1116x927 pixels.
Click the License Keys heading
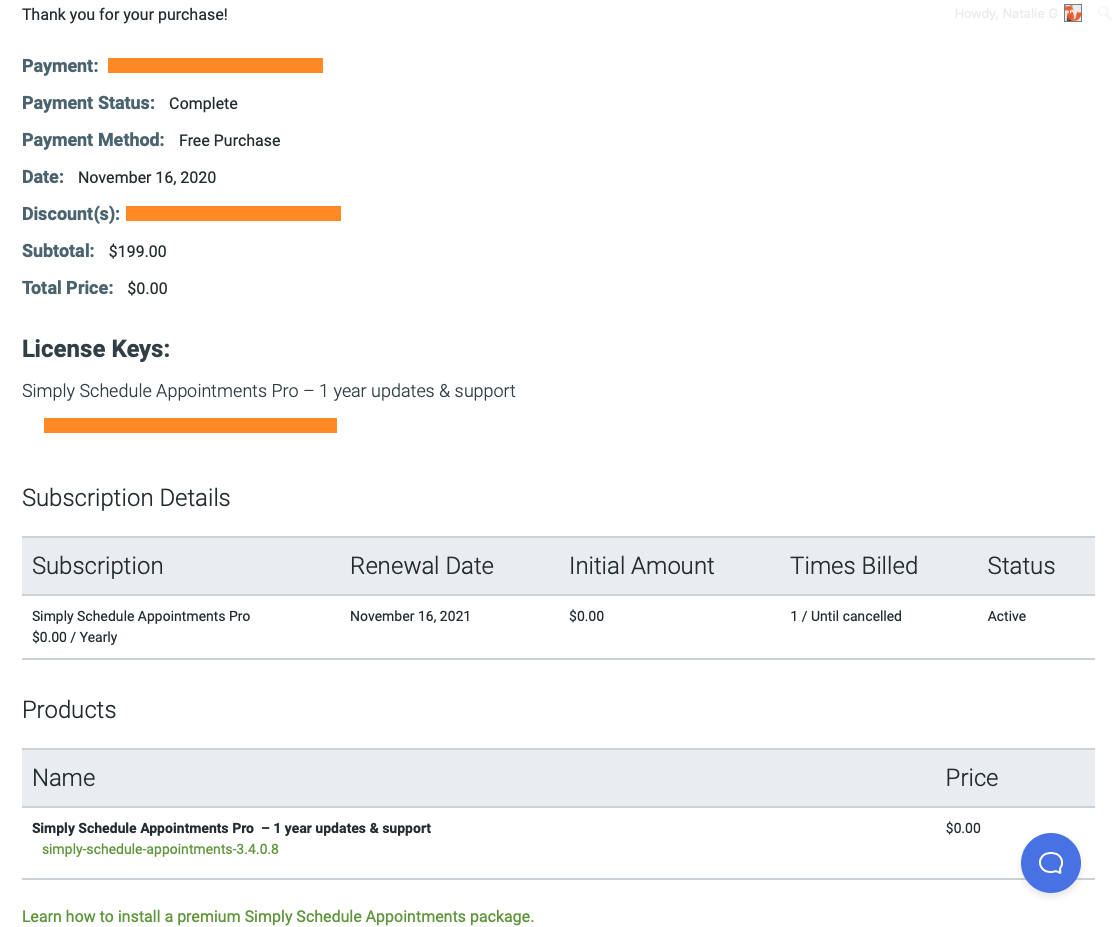95,349
